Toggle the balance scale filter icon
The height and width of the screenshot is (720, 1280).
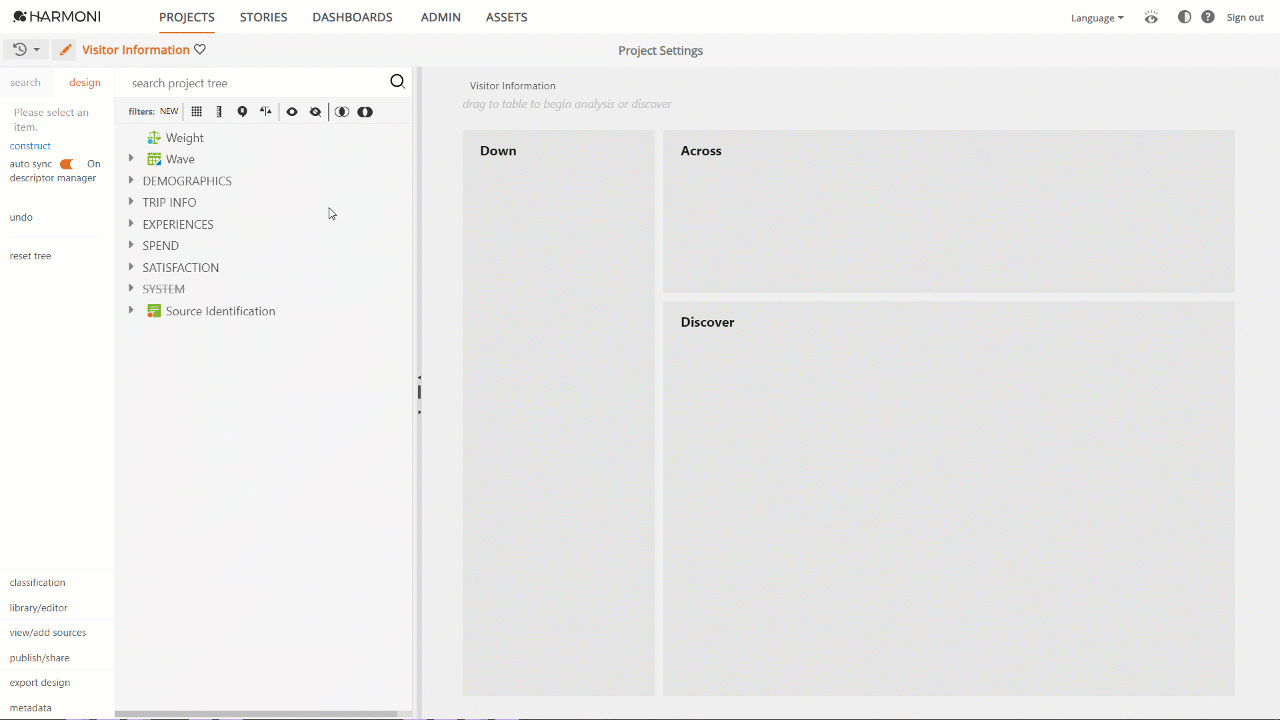tap(265, 112)
